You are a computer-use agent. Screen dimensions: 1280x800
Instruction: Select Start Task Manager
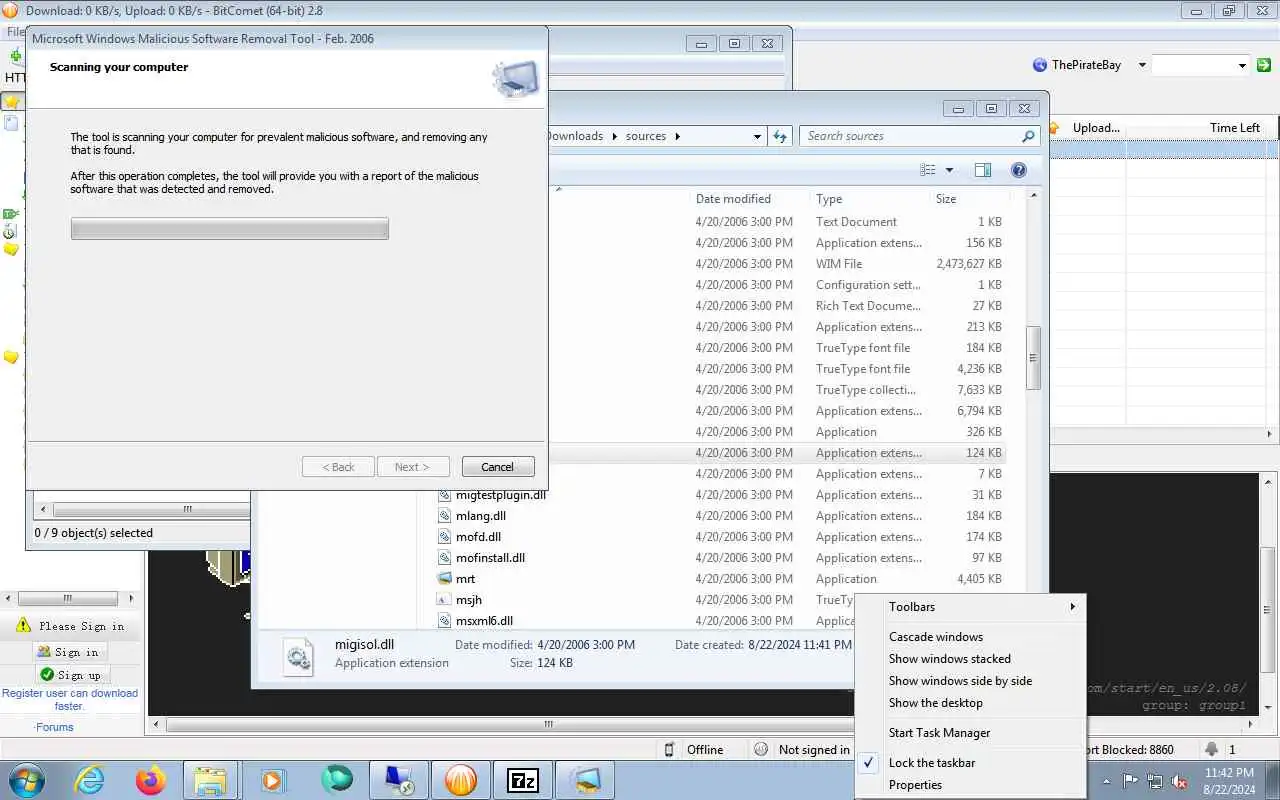939,733
